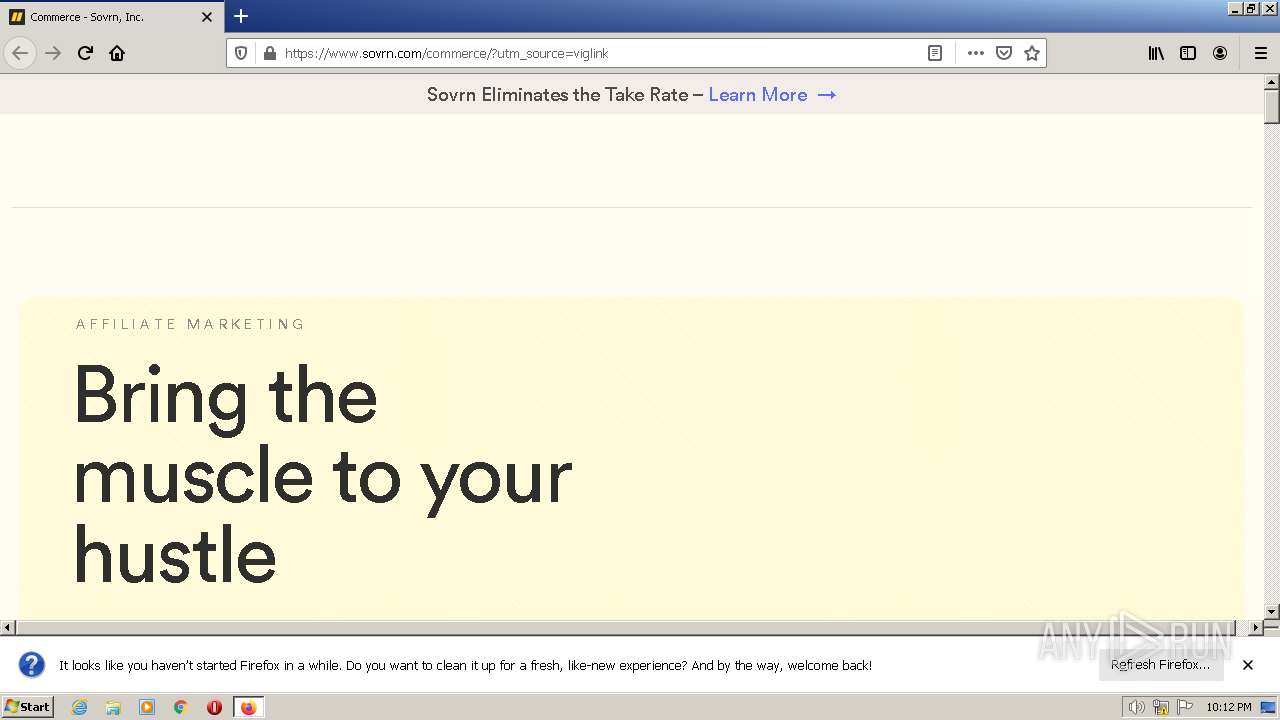Open Action Center flag tray icon
The height and width of the screenshot is (720, 1280).
click(1185, 707)
